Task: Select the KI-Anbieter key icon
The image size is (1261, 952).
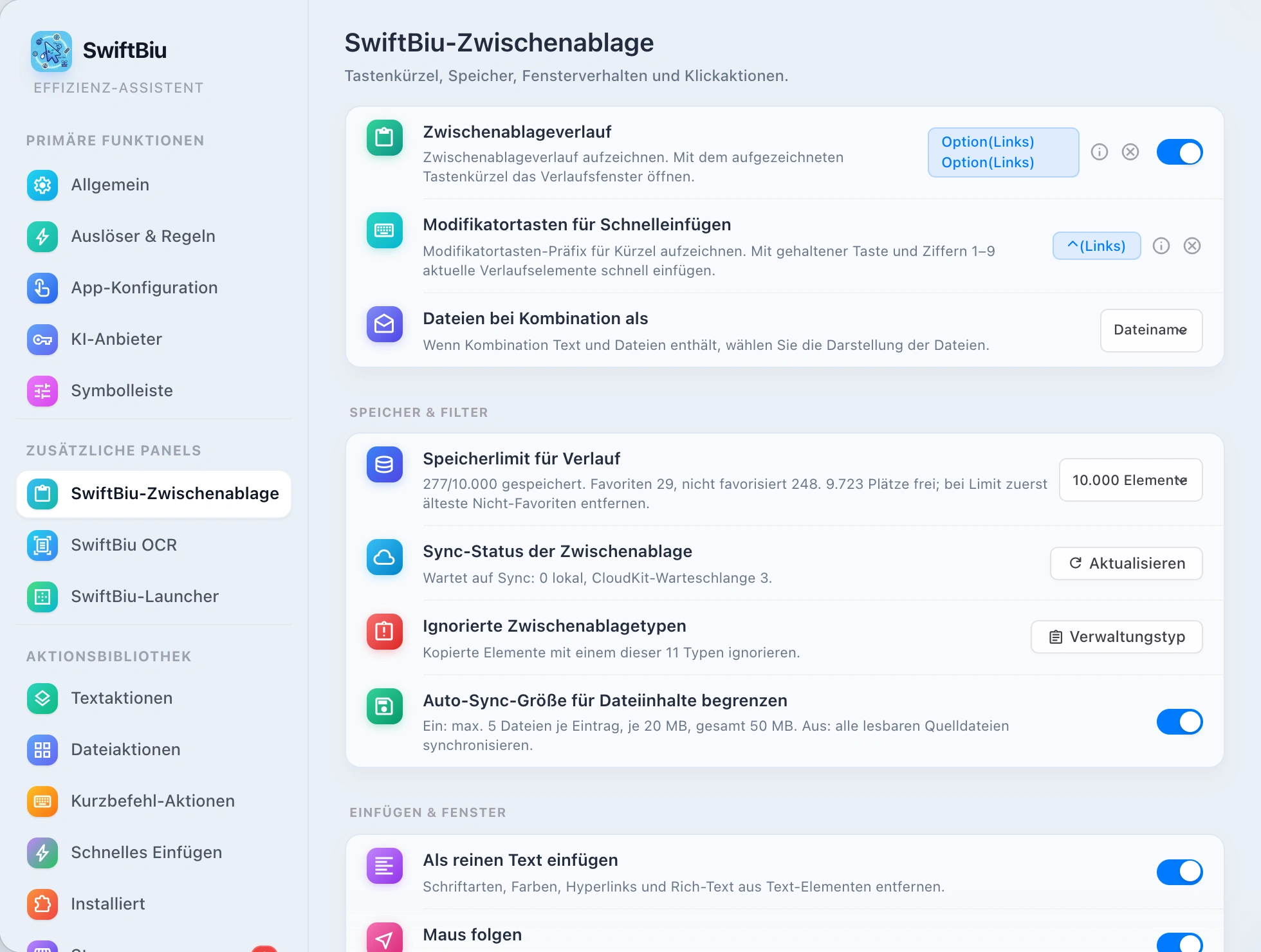Action: pos(42,340)
